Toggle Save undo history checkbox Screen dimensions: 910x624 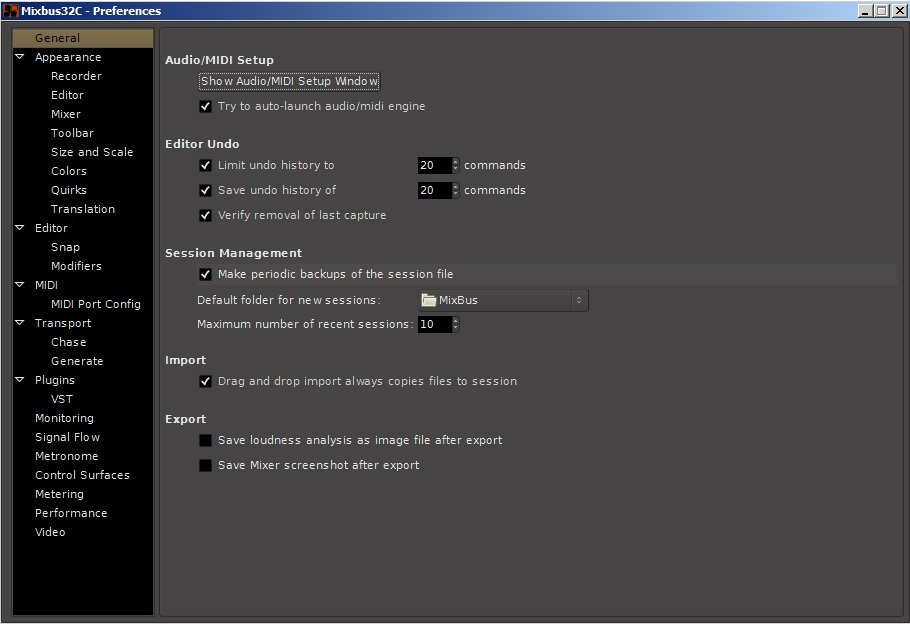click(205, 190)
